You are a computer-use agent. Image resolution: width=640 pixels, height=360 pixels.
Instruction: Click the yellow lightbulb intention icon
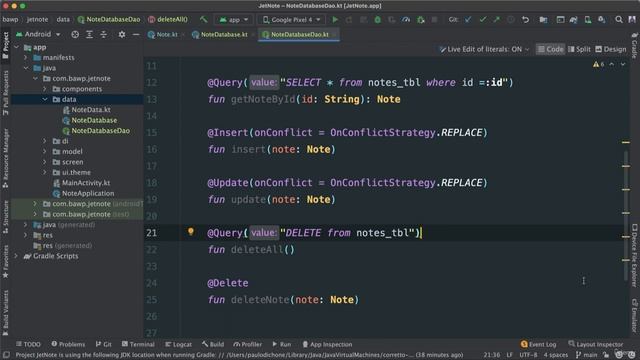191,232
